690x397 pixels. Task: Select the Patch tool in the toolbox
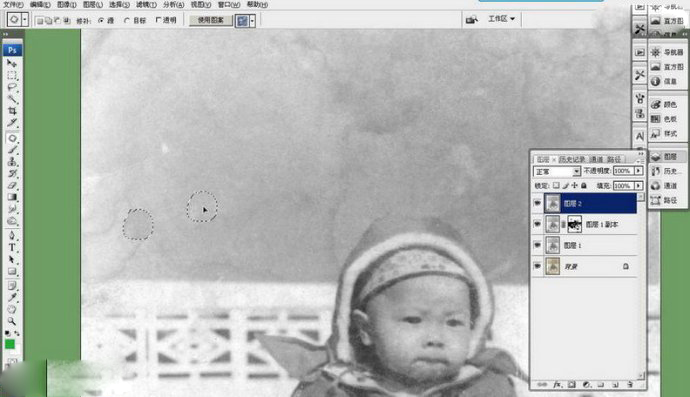click(x=12, y=138)
